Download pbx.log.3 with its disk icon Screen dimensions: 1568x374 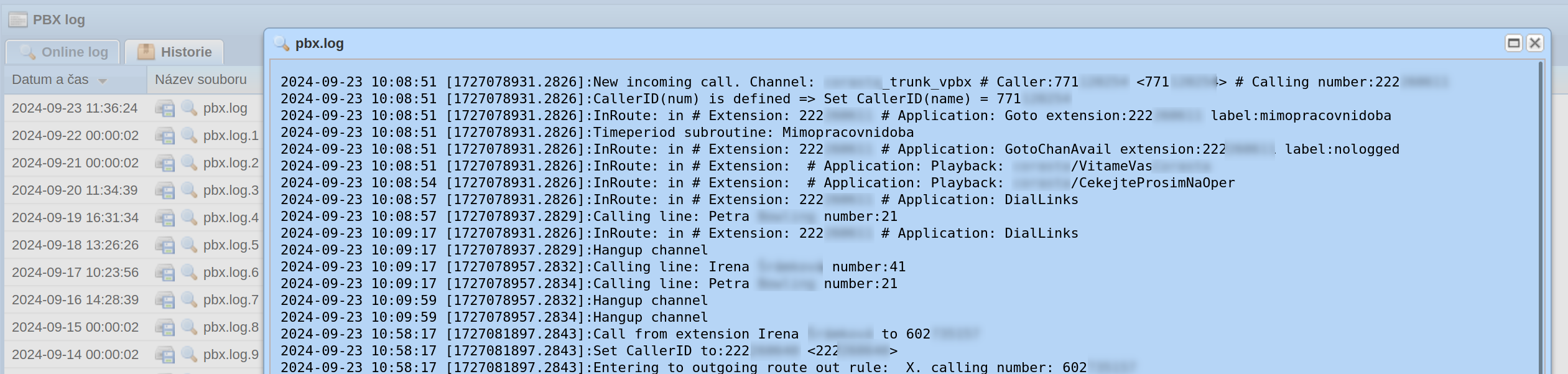point(165,190)
